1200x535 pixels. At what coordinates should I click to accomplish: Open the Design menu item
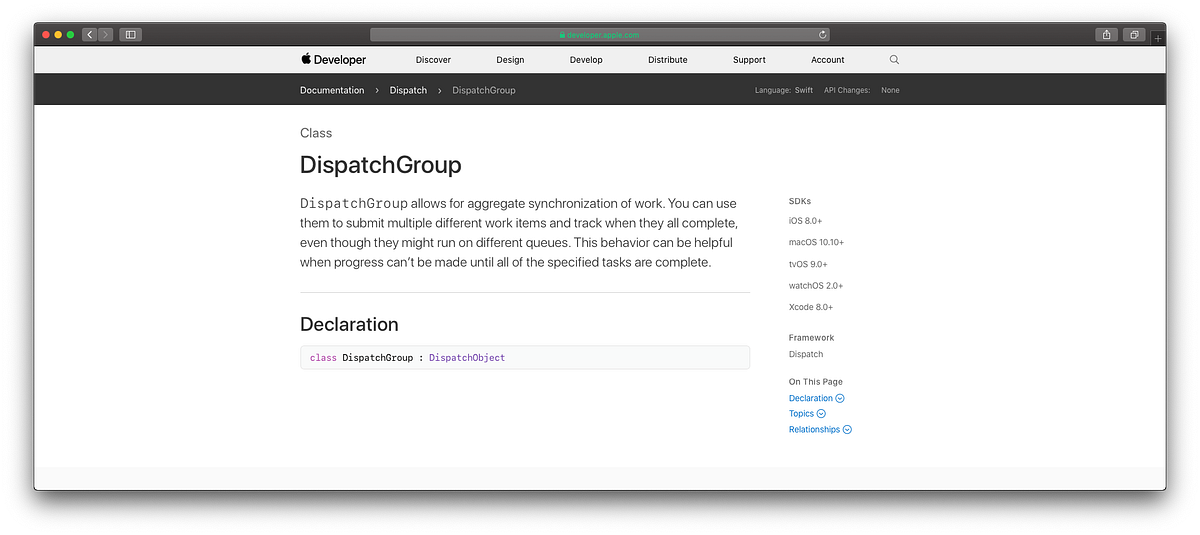coord(510,60)
